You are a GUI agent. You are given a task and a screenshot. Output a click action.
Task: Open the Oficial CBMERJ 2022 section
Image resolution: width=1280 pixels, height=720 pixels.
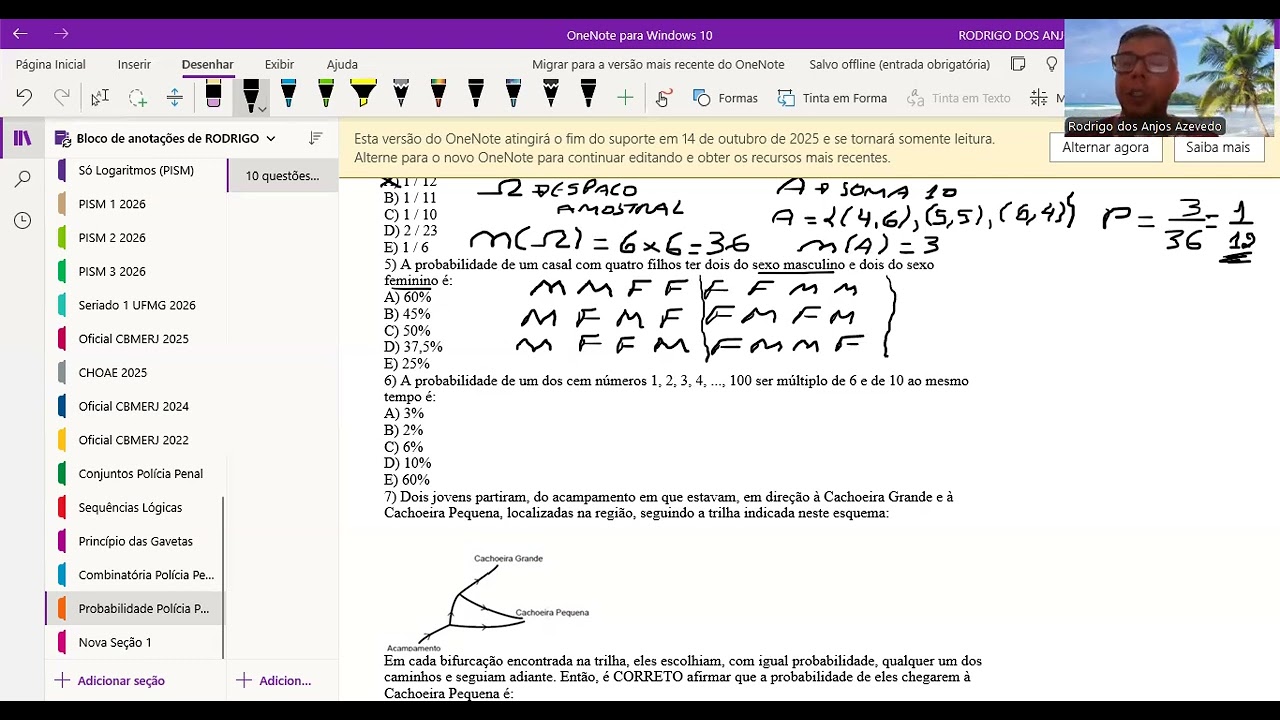135,440
